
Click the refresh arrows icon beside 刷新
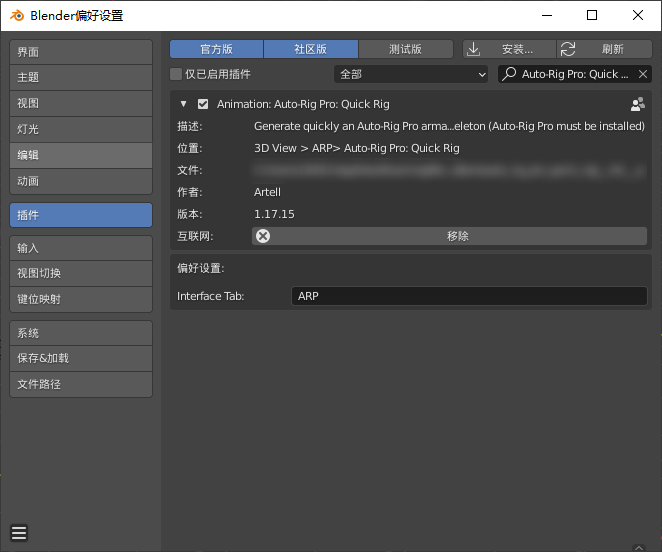pyautogui.click(x=568, y=49)
